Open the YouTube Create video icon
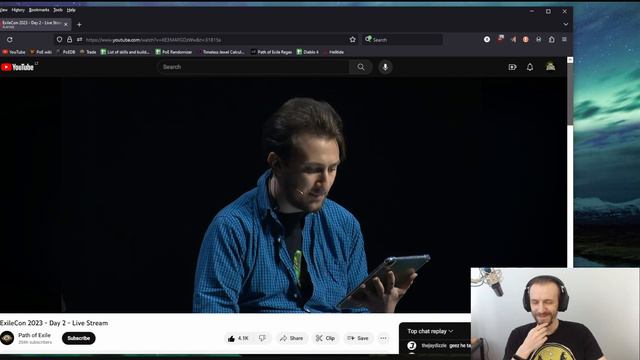This screenshot has height=360, width=640. (x=512, y=67)
